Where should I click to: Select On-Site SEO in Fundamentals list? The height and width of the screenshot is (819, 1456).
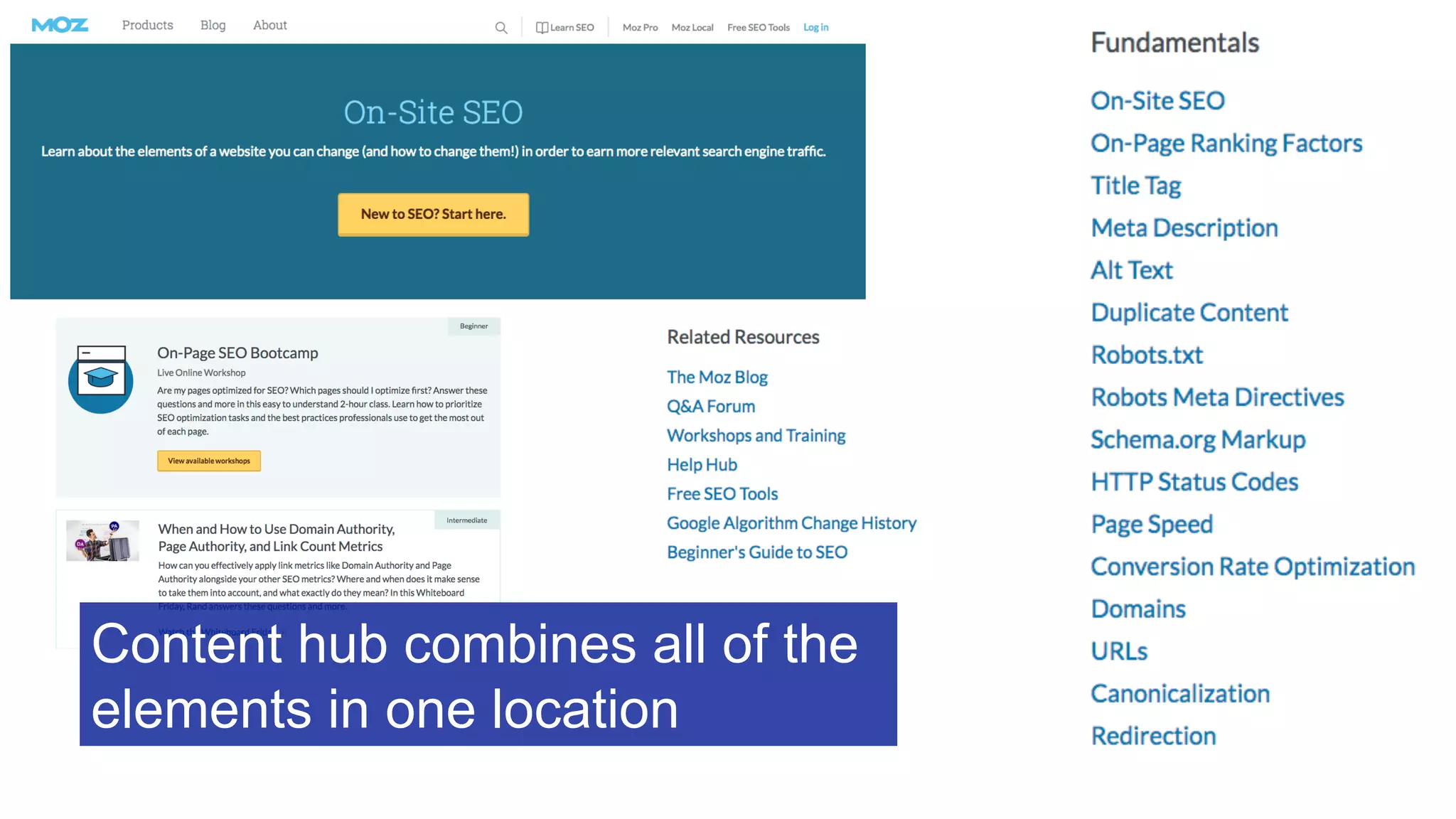pyautogui.click(x=1157, y=101)
